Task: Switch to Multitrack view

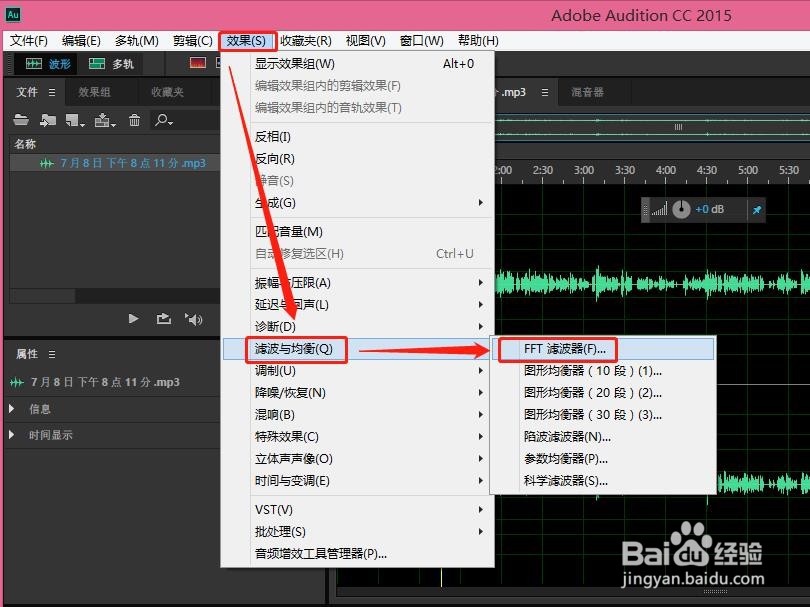Action: 110,63
